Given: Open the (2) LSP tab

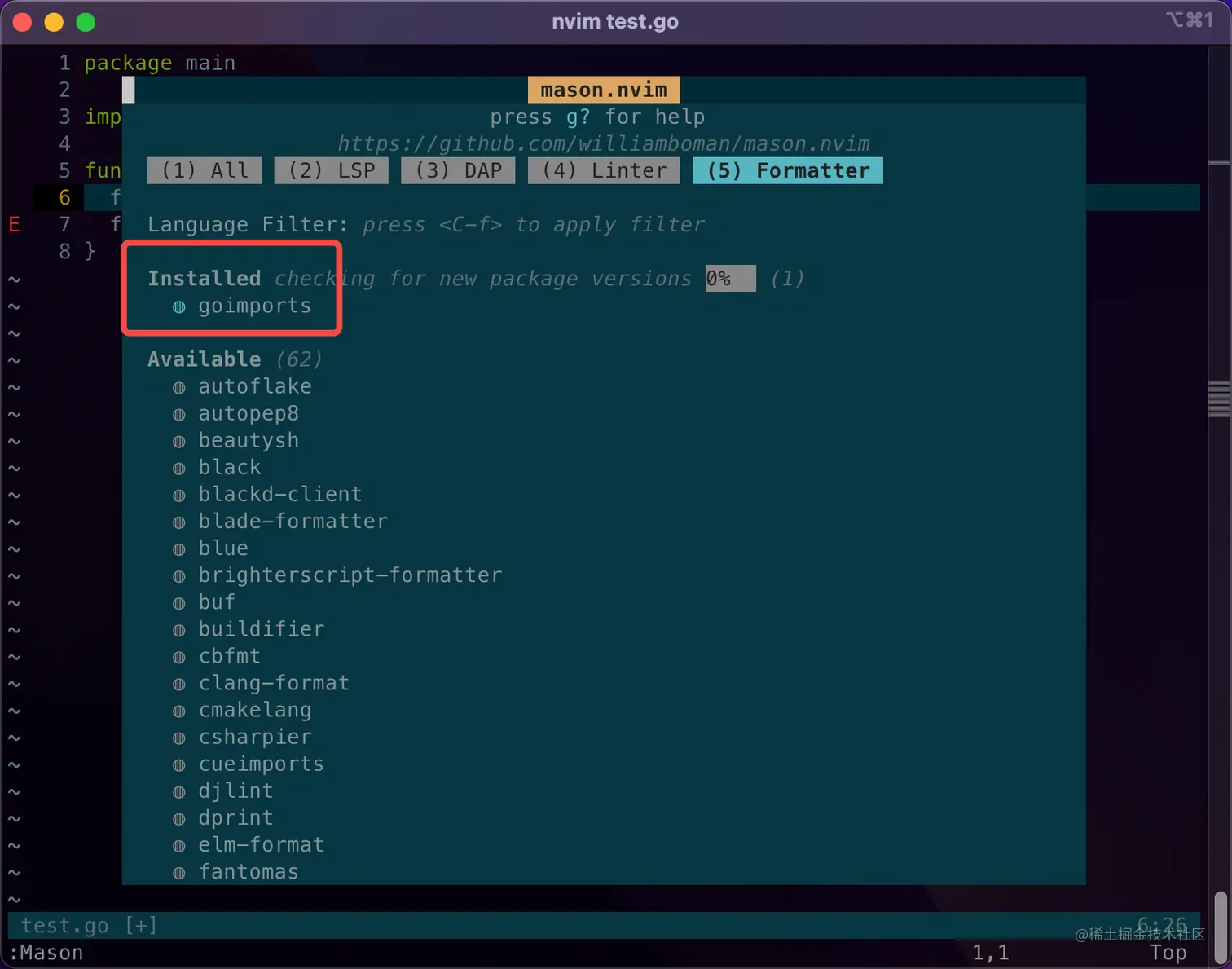Looking at the screenshot, I should click(x=332, y=170).
